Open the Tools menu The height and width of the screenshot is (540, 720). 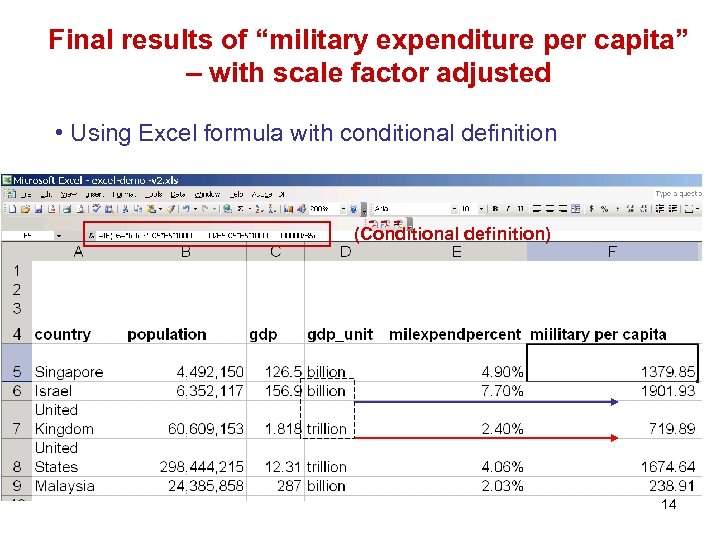point(153,195)
